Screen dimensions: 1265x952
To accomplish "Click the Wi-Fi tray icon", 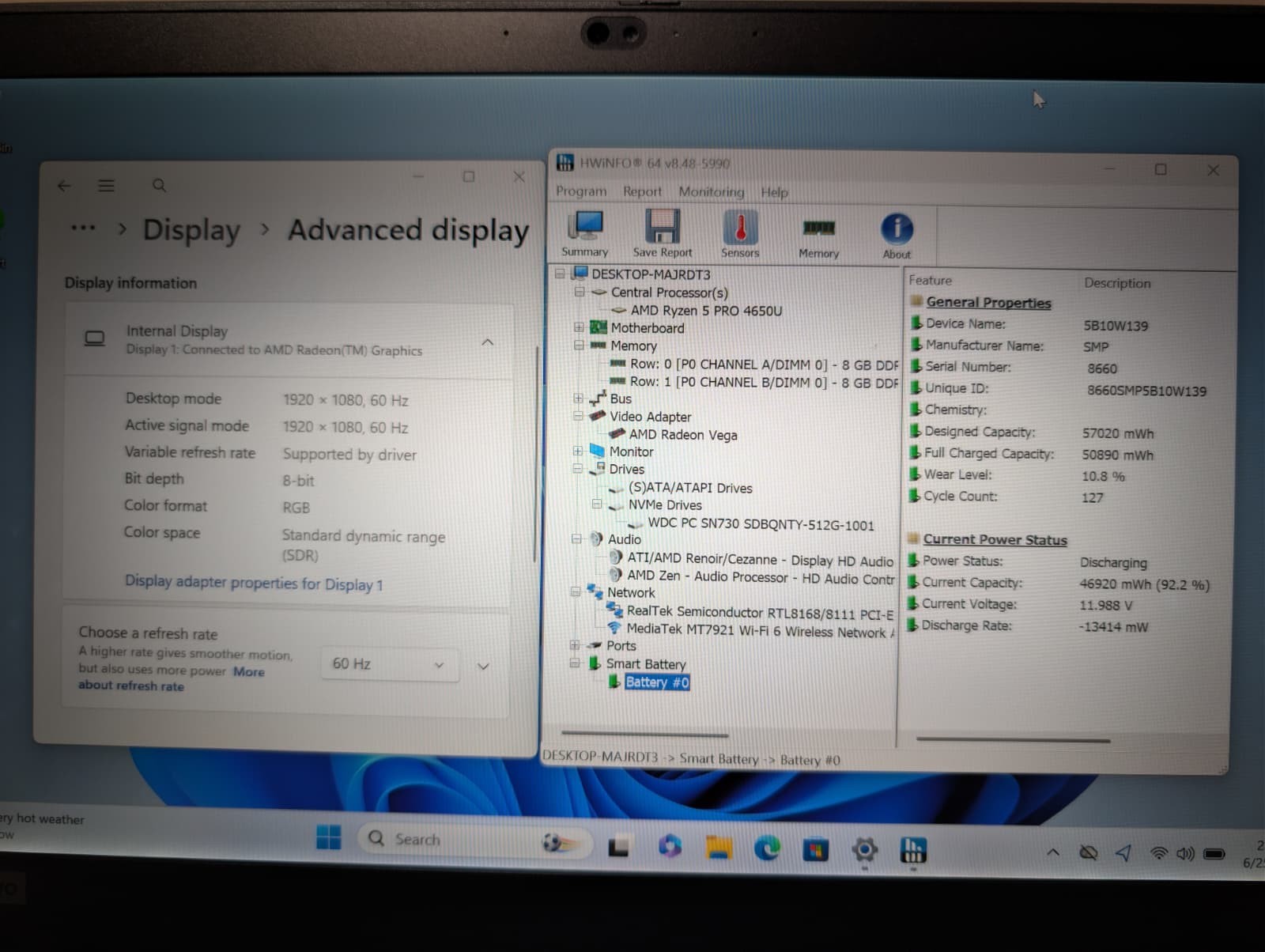I will (1158, 853).
